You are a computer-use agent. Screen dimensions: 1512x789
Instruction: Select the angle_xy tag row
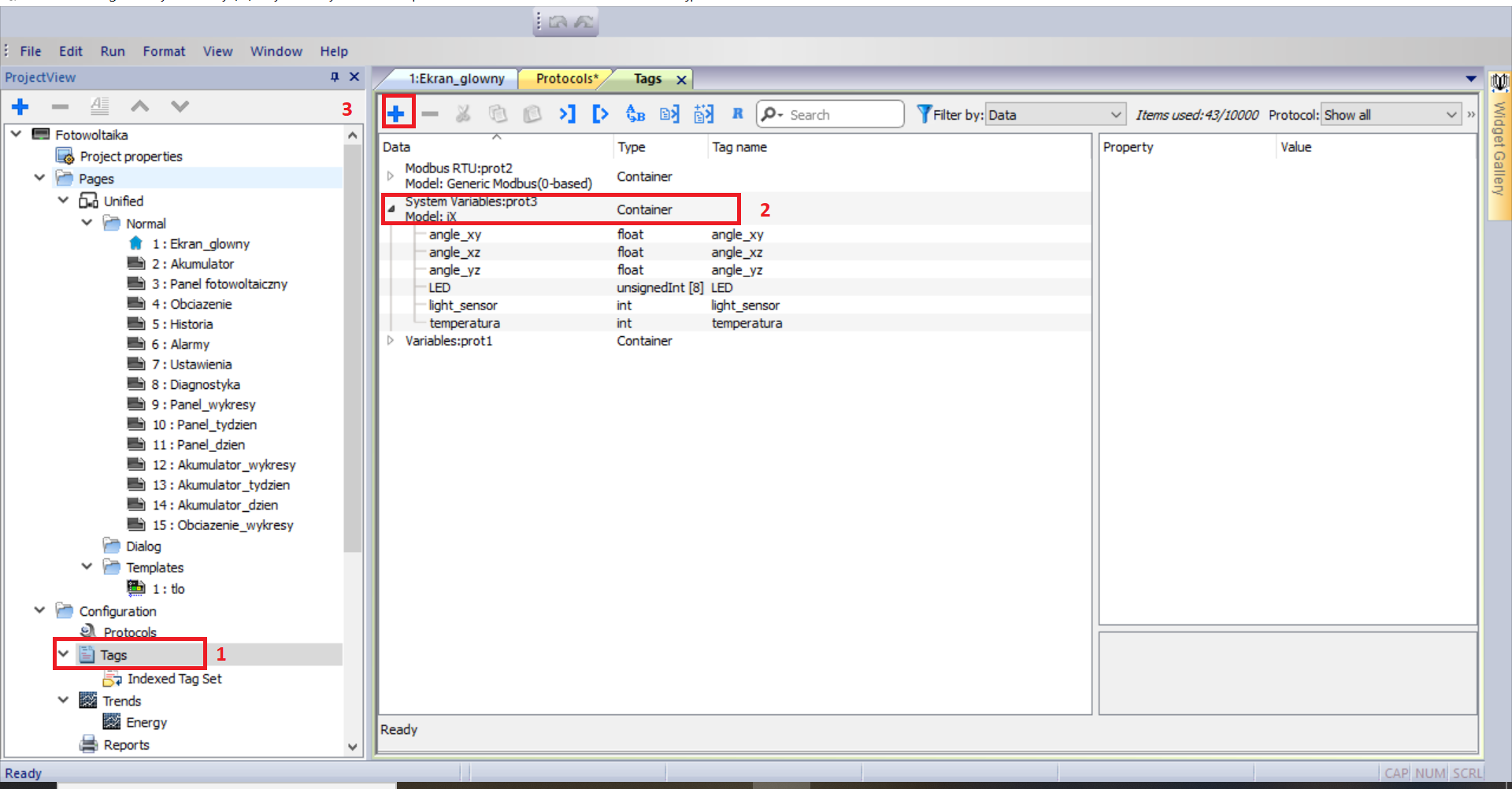coord(735,235)
